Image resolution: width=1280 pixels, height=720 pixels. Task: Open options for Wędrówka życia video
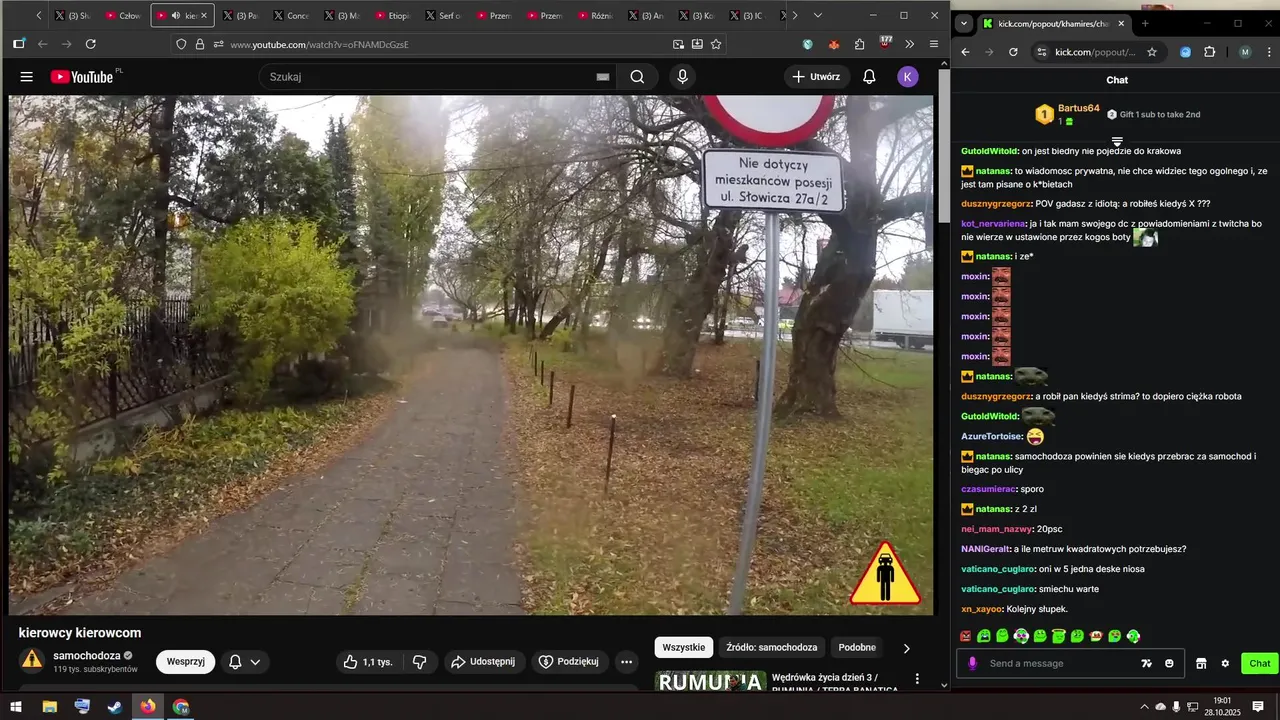(x=917, y=679)
